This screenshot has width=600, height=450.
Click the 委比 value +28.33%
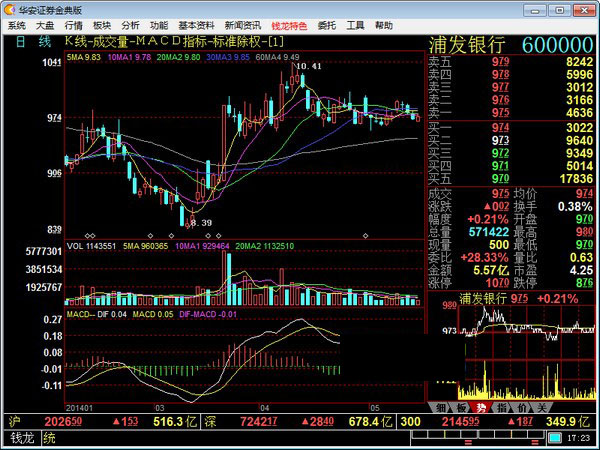484,258
